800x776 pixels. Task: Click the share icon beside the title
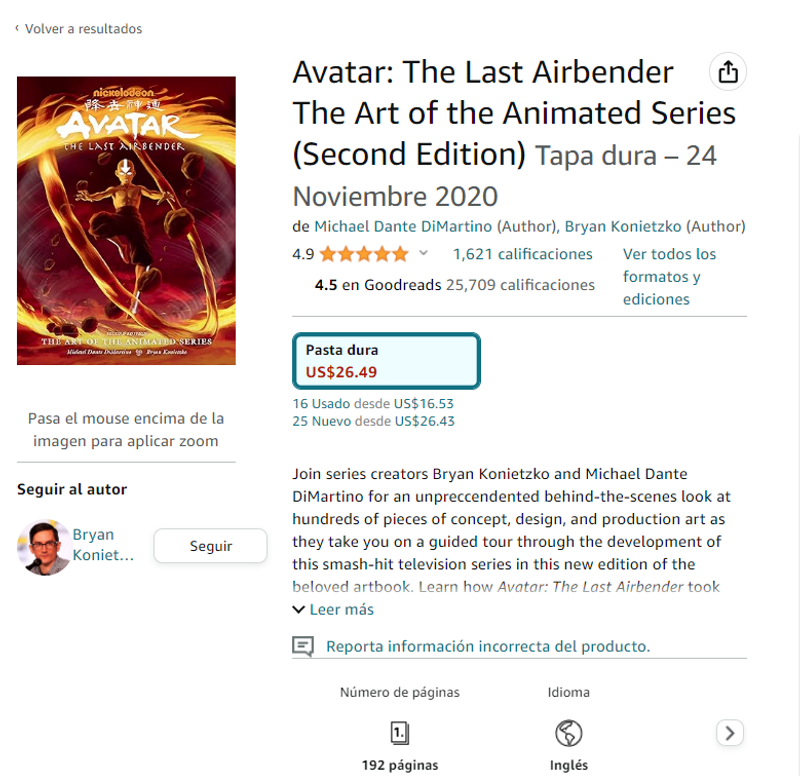(728, 71)
